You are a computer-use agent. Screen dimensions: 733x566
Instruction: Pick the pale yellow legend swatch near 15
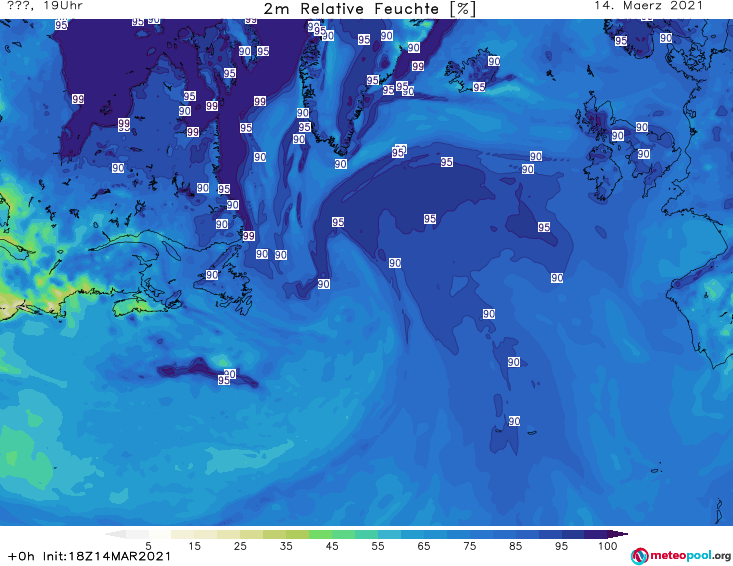coord(183,534)
